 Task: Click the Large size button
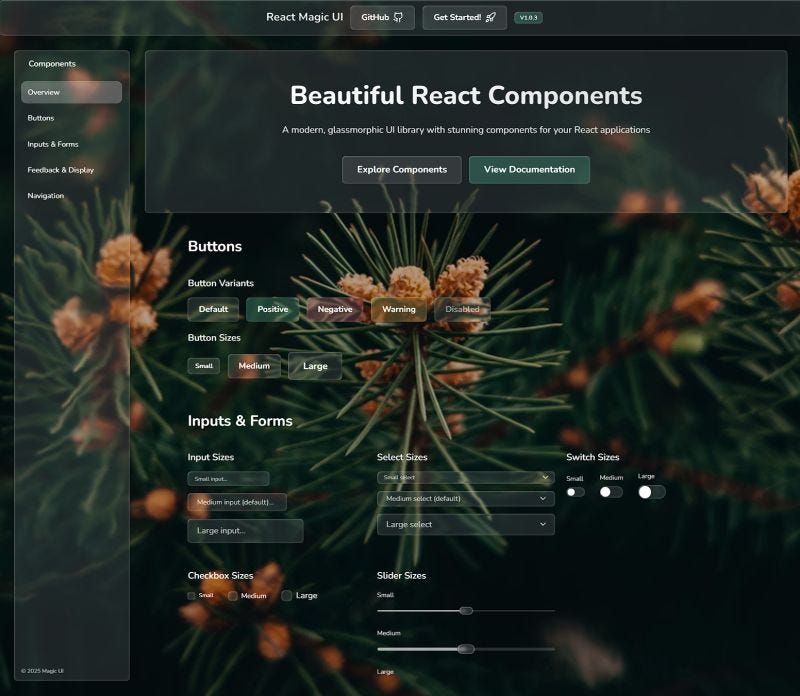315,366
